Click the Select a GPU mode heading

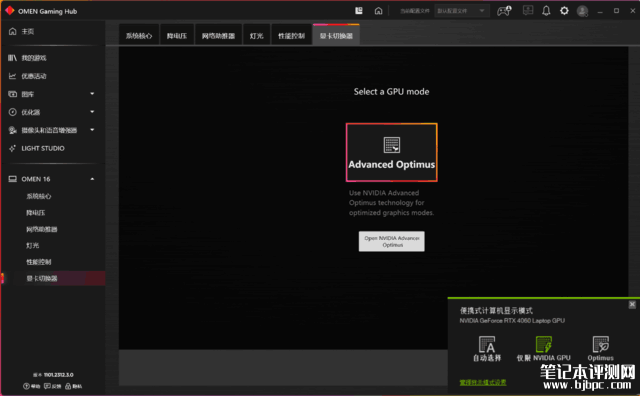click(391, 92)
